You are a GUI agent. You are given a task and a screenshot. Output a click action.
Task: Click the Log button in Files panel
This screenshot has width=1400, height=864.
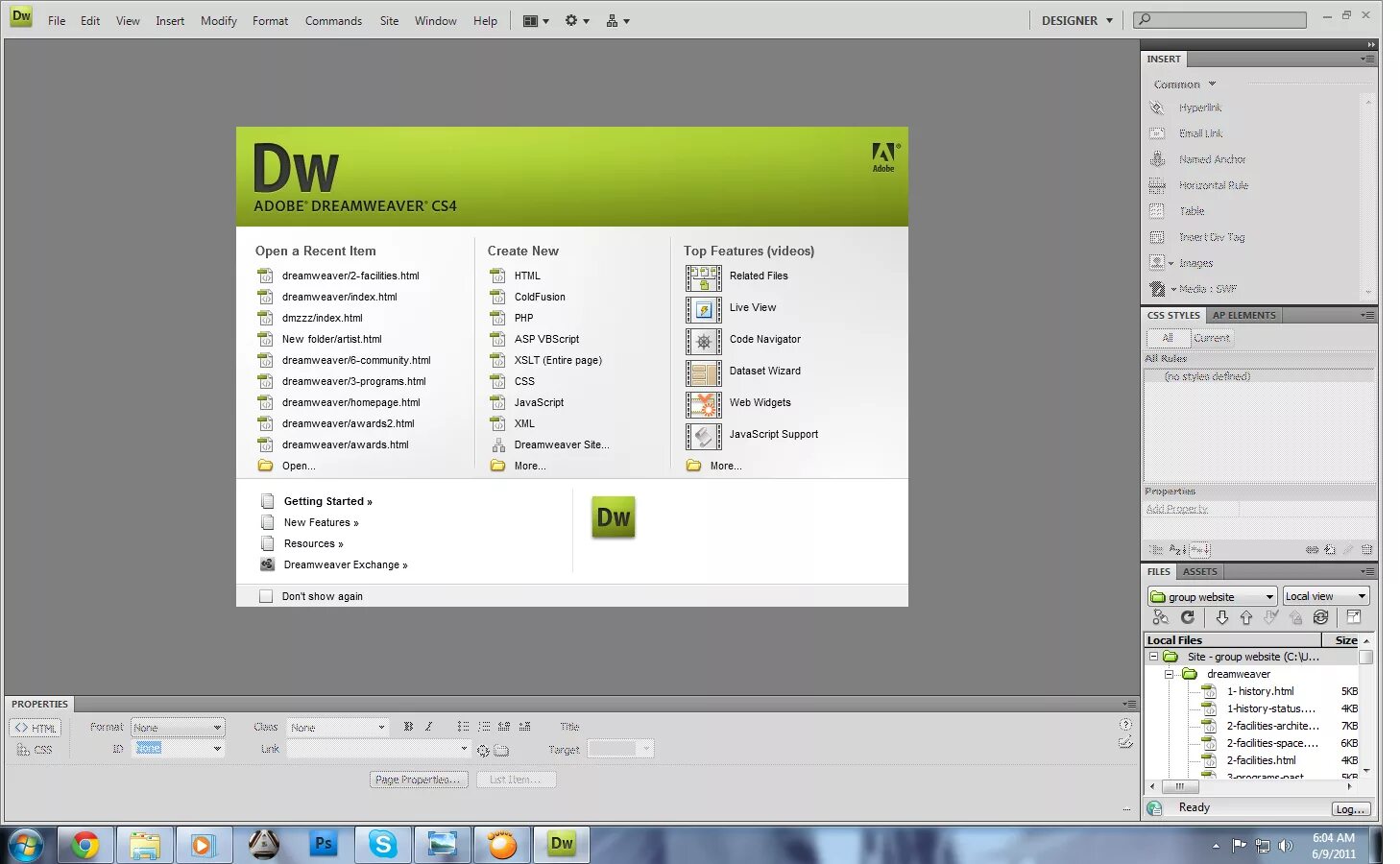pyautogui.click(x=1350, y=808)
